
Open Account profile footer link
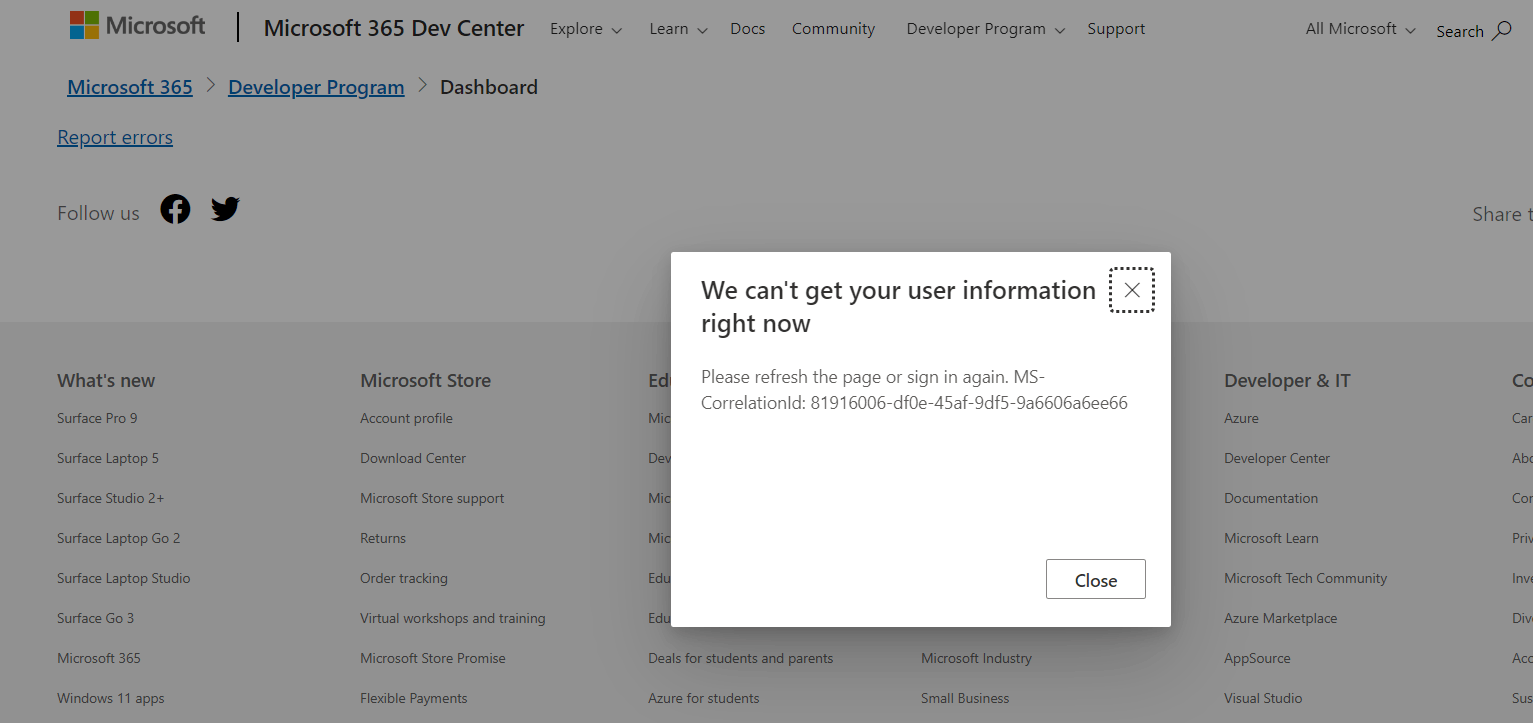click(x=407, y=418)
